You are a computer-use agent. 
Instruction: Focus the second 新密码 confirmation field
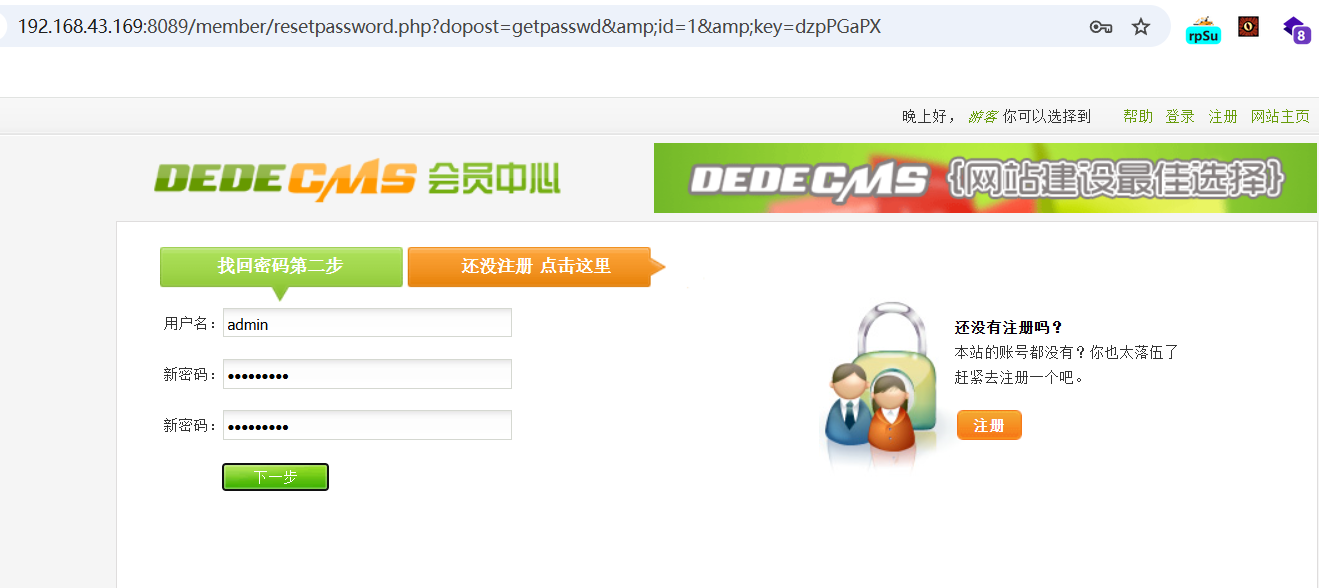click(x=367, y=425)
